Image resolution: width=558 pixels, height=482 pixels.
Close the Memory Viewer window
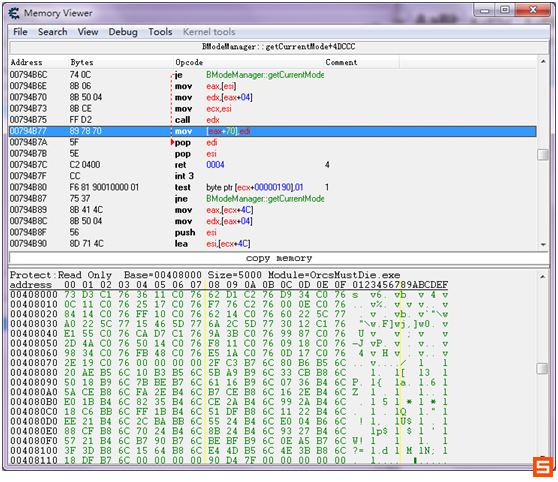click(532, 10)
